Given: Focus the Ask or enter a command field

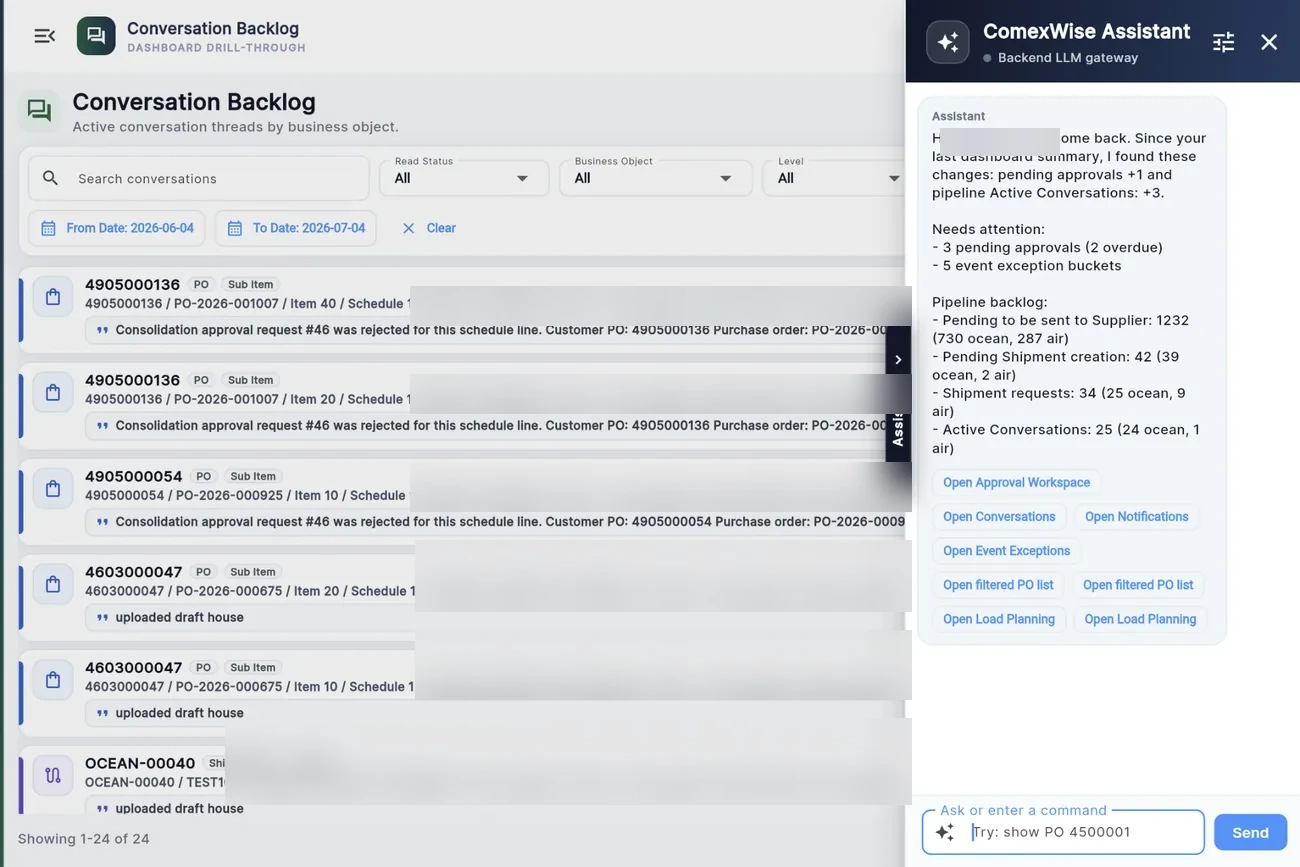Looking at the screenshot, I should 1063,832.
